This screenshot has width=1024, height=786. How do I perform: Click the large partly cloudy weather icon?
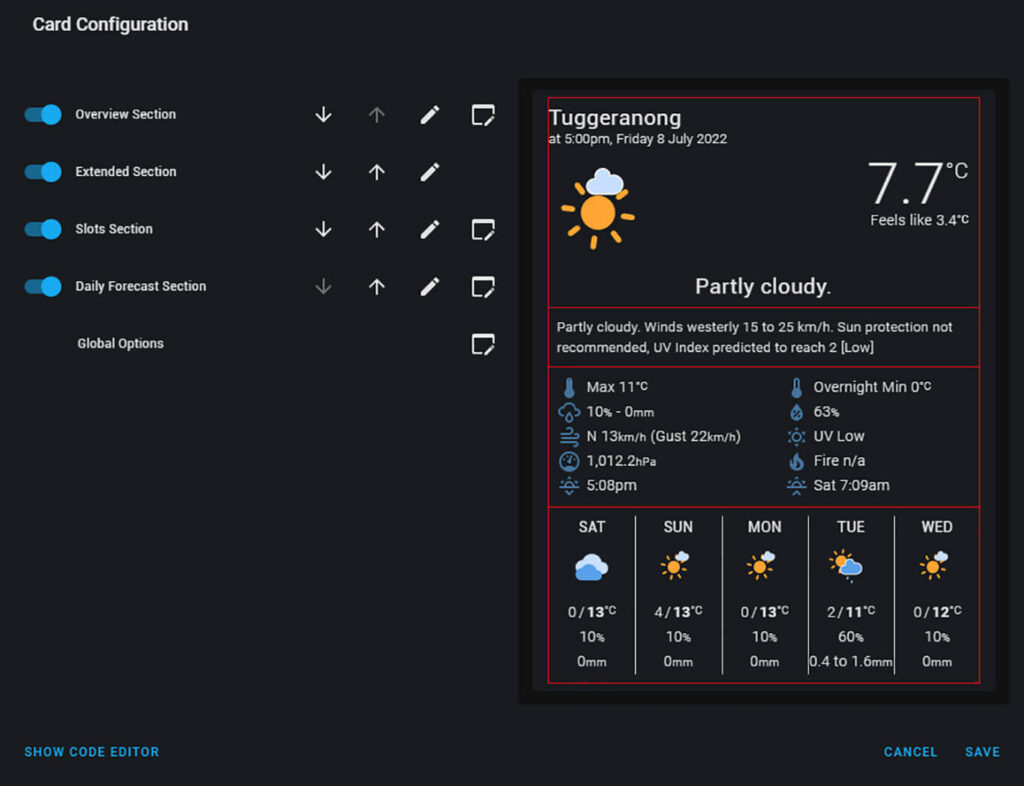point(598,208)
